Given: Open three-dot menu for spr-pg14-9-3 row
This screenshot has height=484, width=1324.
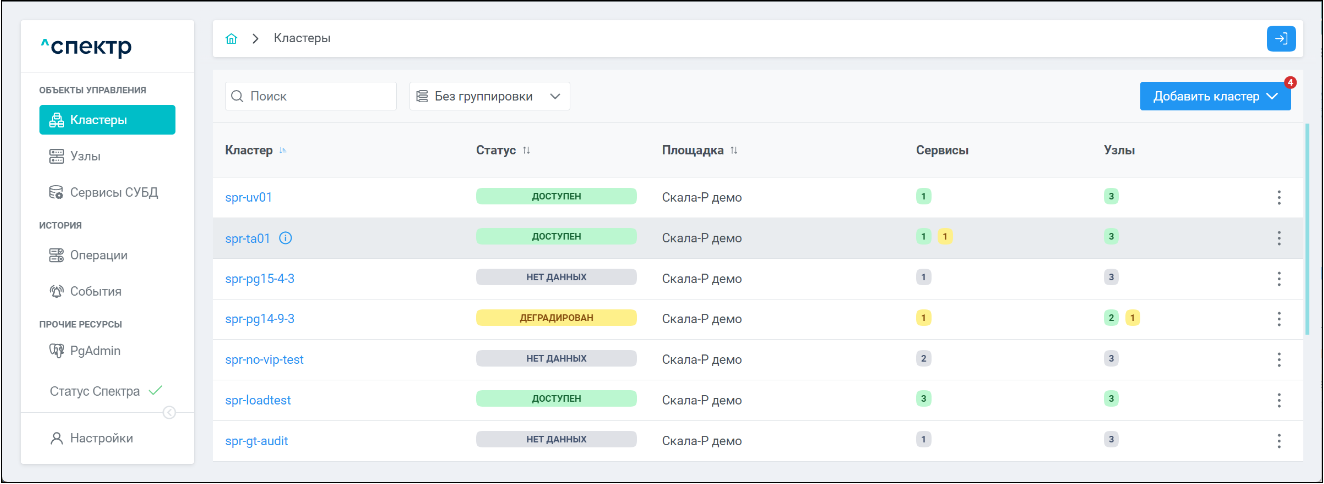Looking at the screenshot, I should click(x=1278, y=319).
